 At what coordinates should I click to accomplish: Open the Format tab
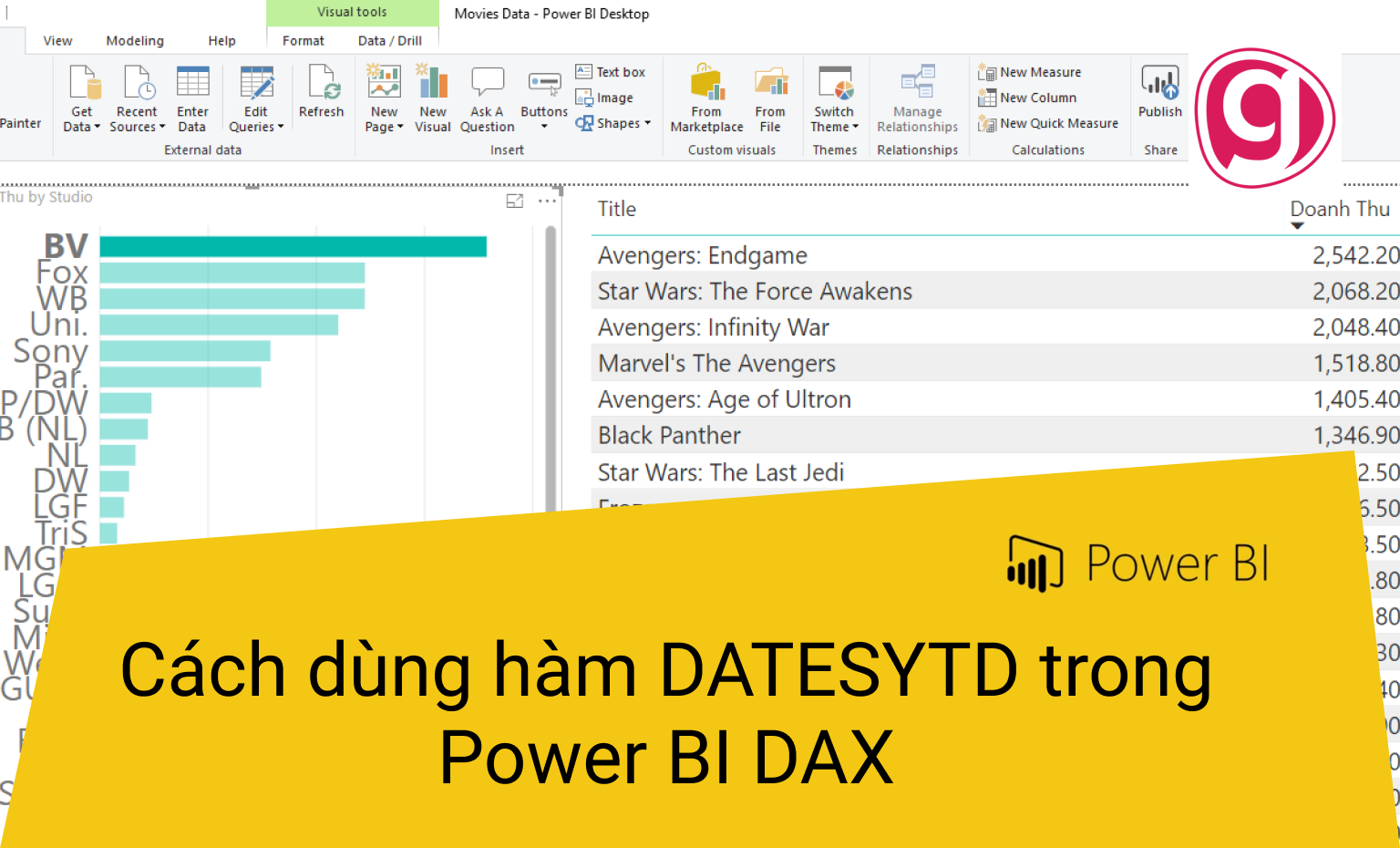pyautogui.click(x=304, y=41)
